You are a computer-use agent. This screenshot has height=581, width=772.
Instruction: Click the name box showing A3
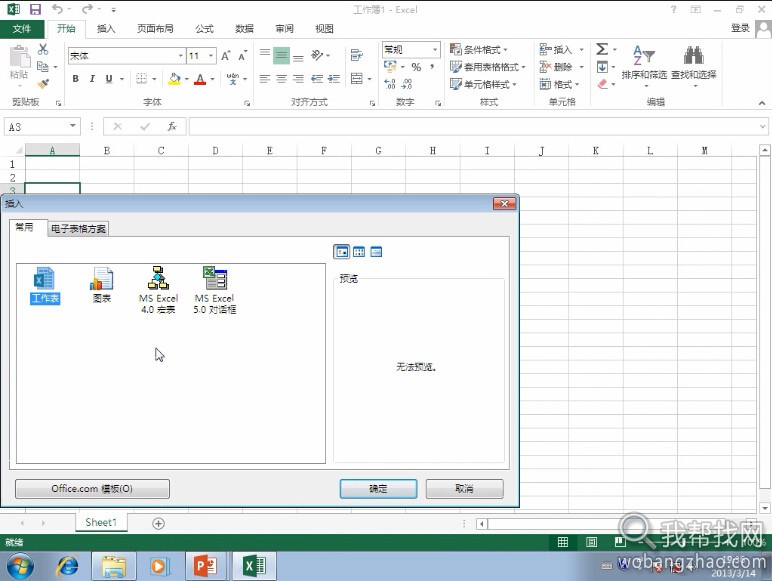42,127
